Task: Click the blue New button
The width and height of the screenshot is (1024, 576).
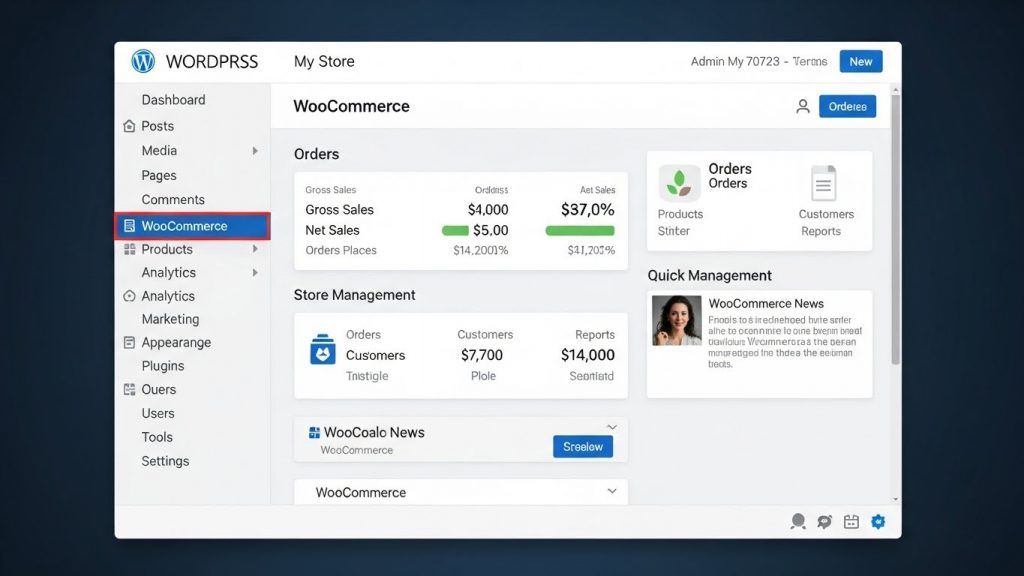Action: 861,61
